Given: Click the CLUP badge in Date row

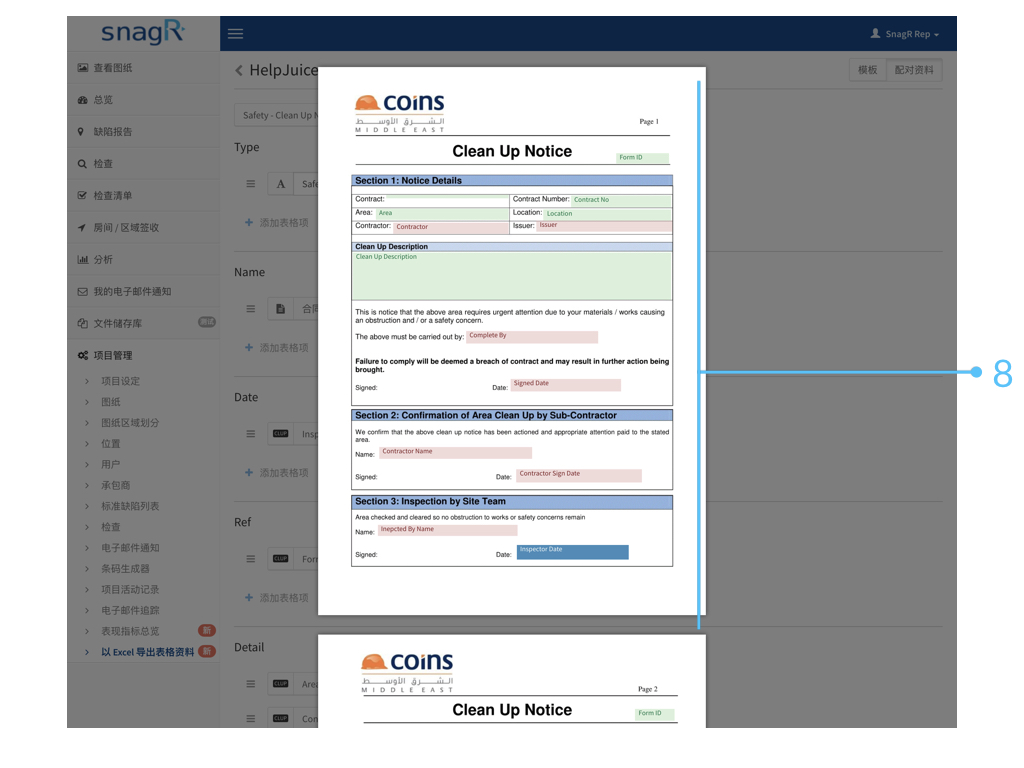Looking at the screenshot, I should 281,434.
